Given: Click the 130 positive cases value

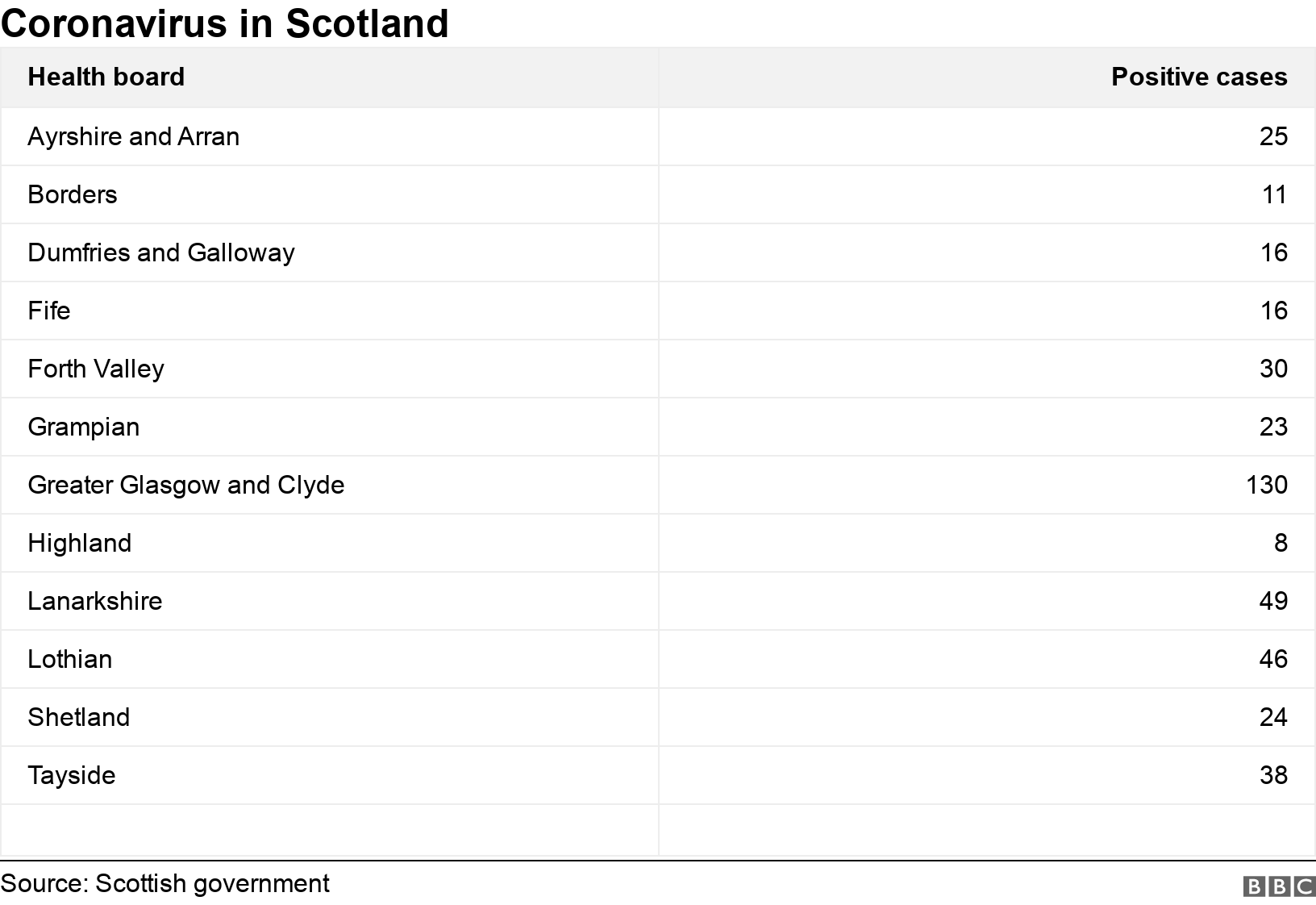Looking at the screenshot, I should (1266, 485).
